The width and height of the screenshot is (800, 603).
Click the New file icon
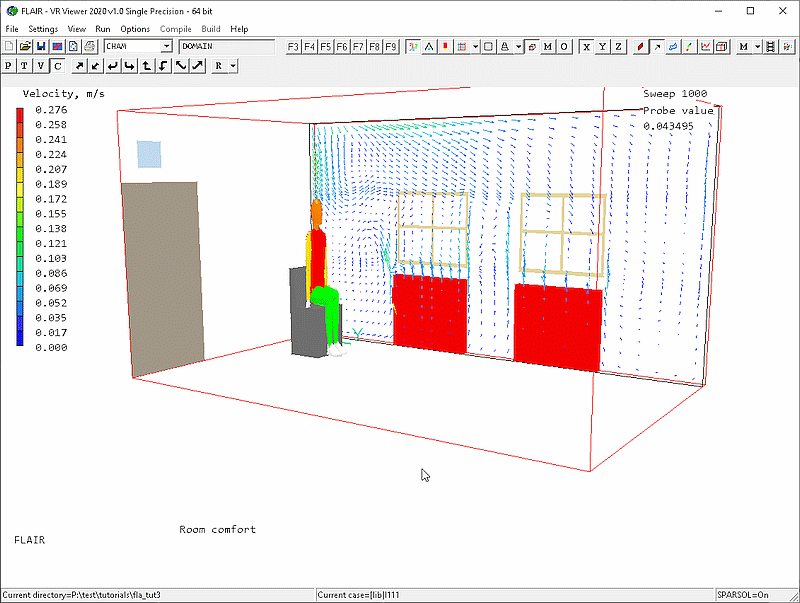point(9,46)
